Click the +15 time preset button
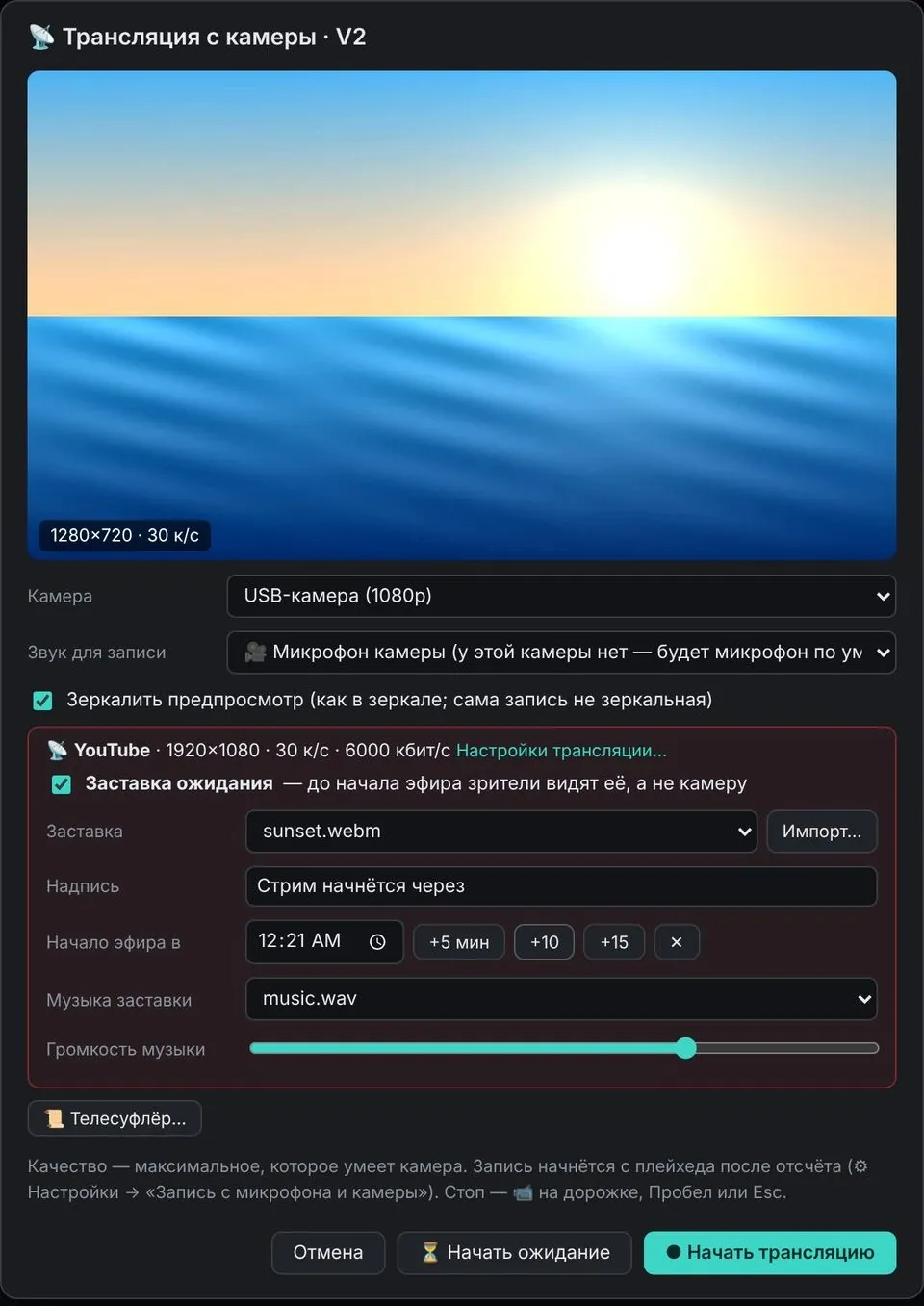 pyautogui.click(x=614, y=942)
